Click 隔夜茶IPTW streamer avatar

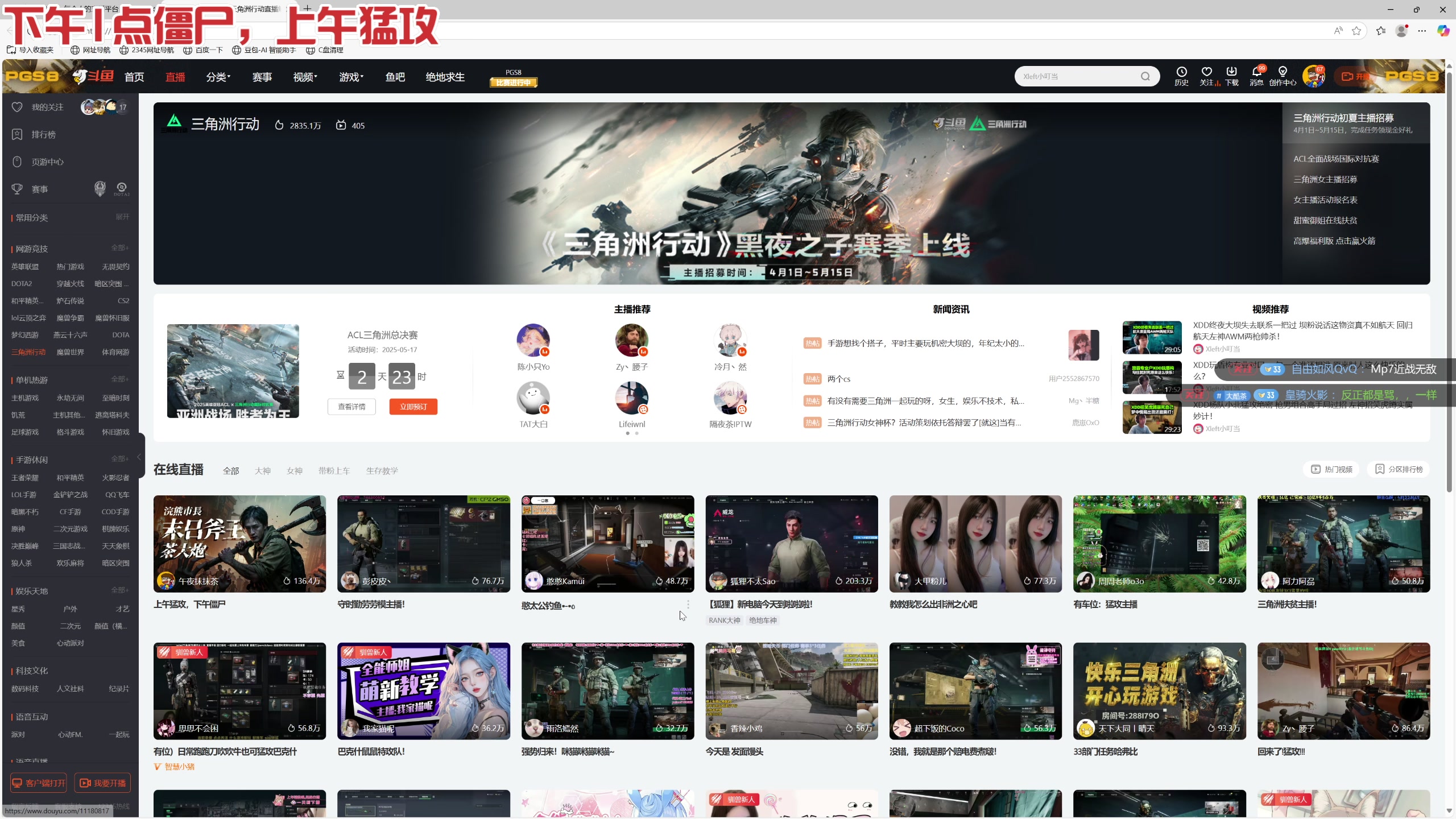coord(730,398)
